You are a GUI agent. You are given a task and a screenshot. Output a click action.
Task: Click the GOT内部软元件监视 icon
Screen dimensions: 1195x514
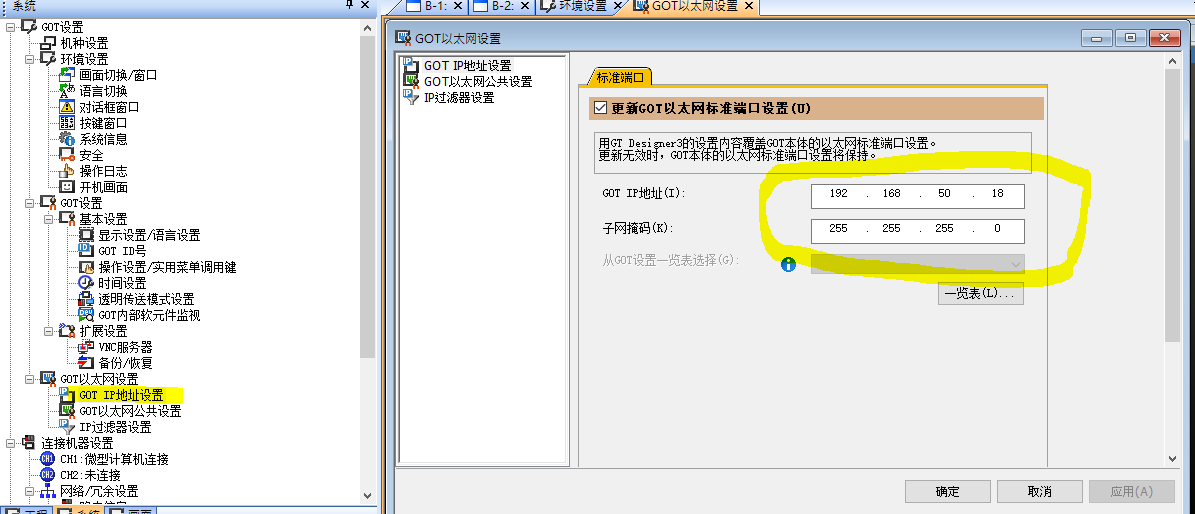coord(86,315)
